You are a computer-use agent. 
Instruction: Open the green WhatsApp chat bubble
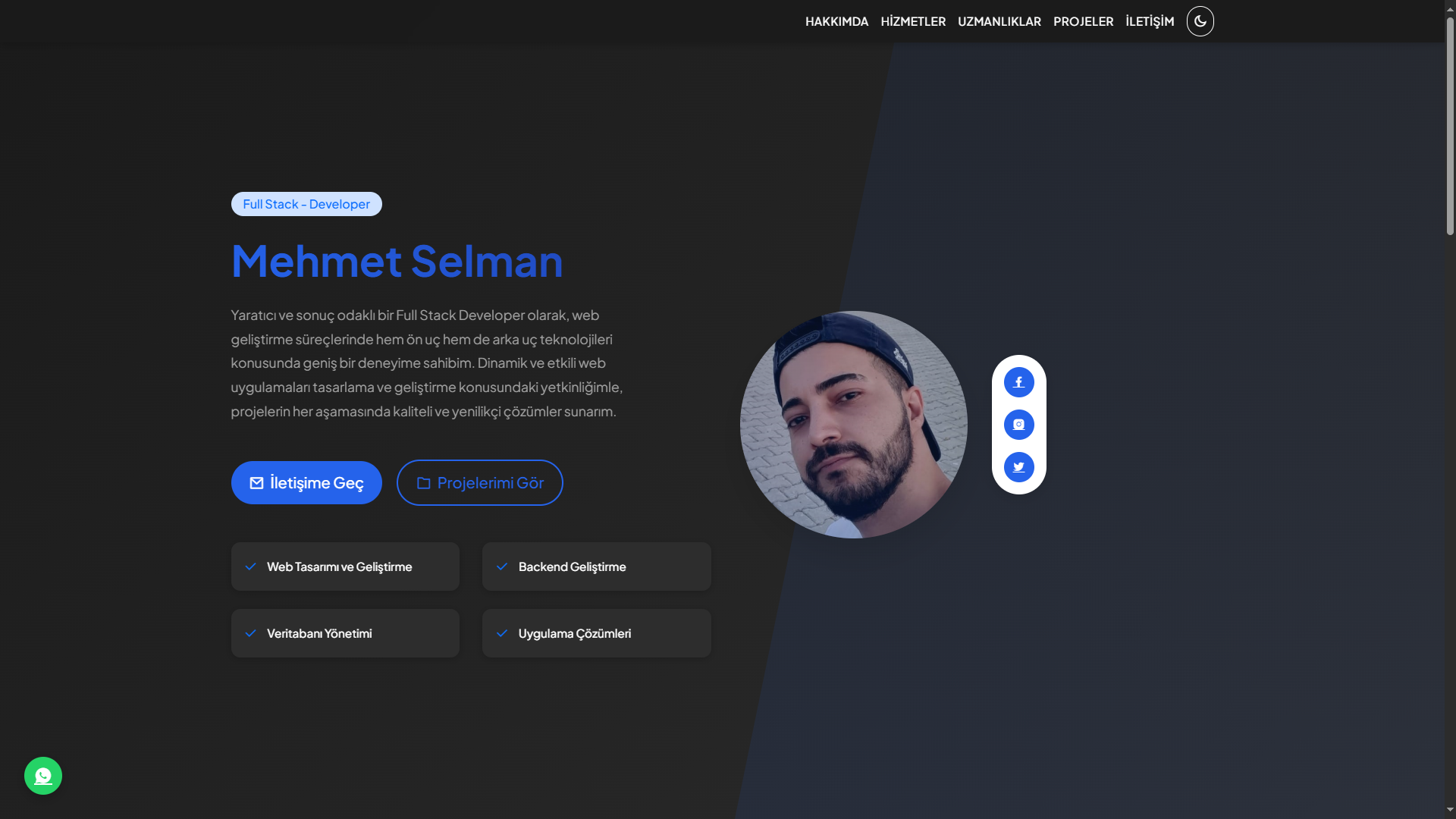point(43,776)
